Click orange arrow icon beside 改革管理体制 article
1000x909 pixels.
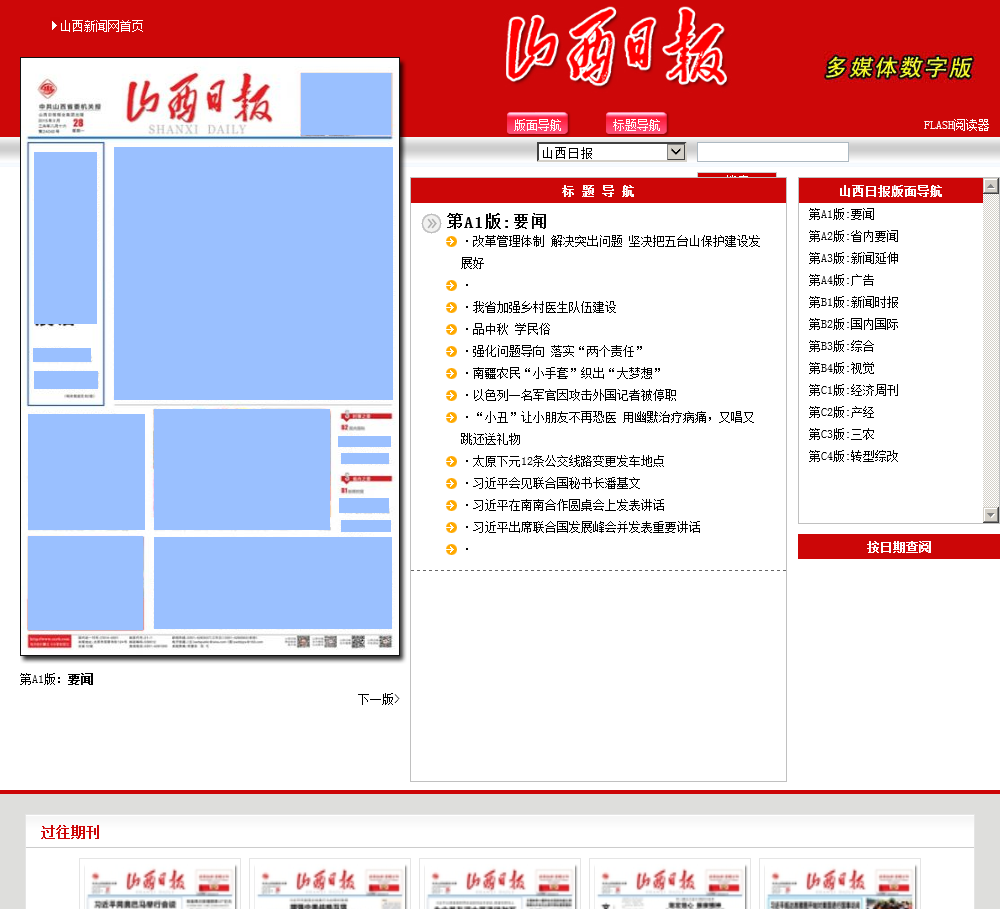tap(452, 241)
